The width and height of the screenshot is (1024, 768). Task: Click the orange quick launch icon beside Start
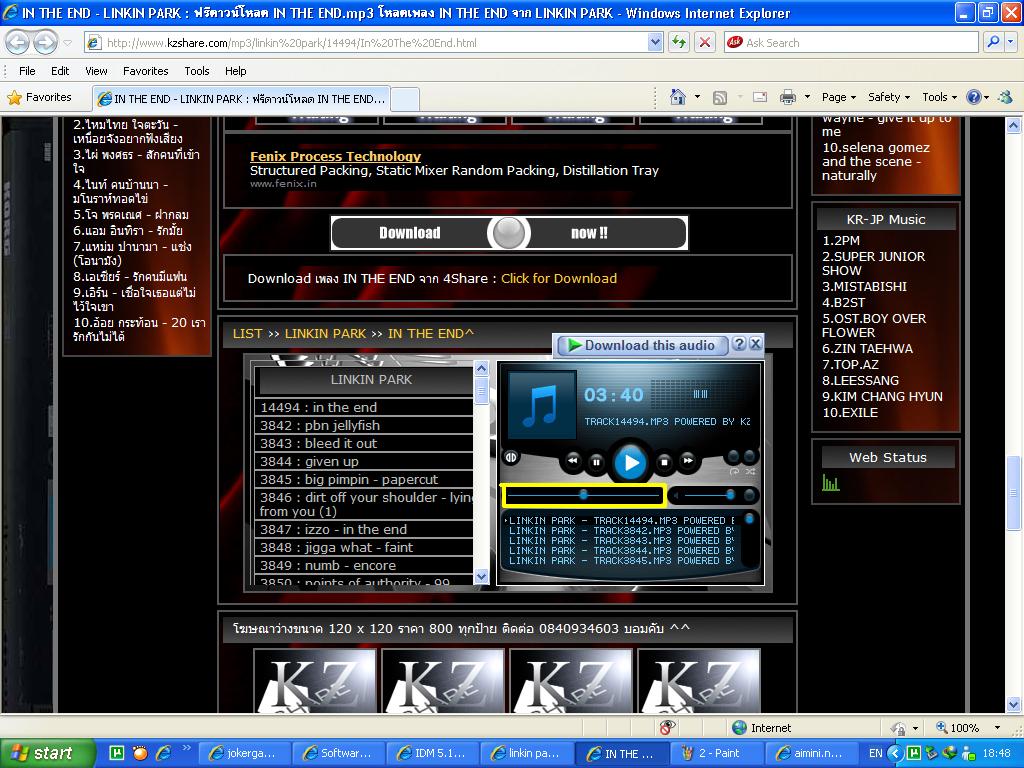click(140, 753)
